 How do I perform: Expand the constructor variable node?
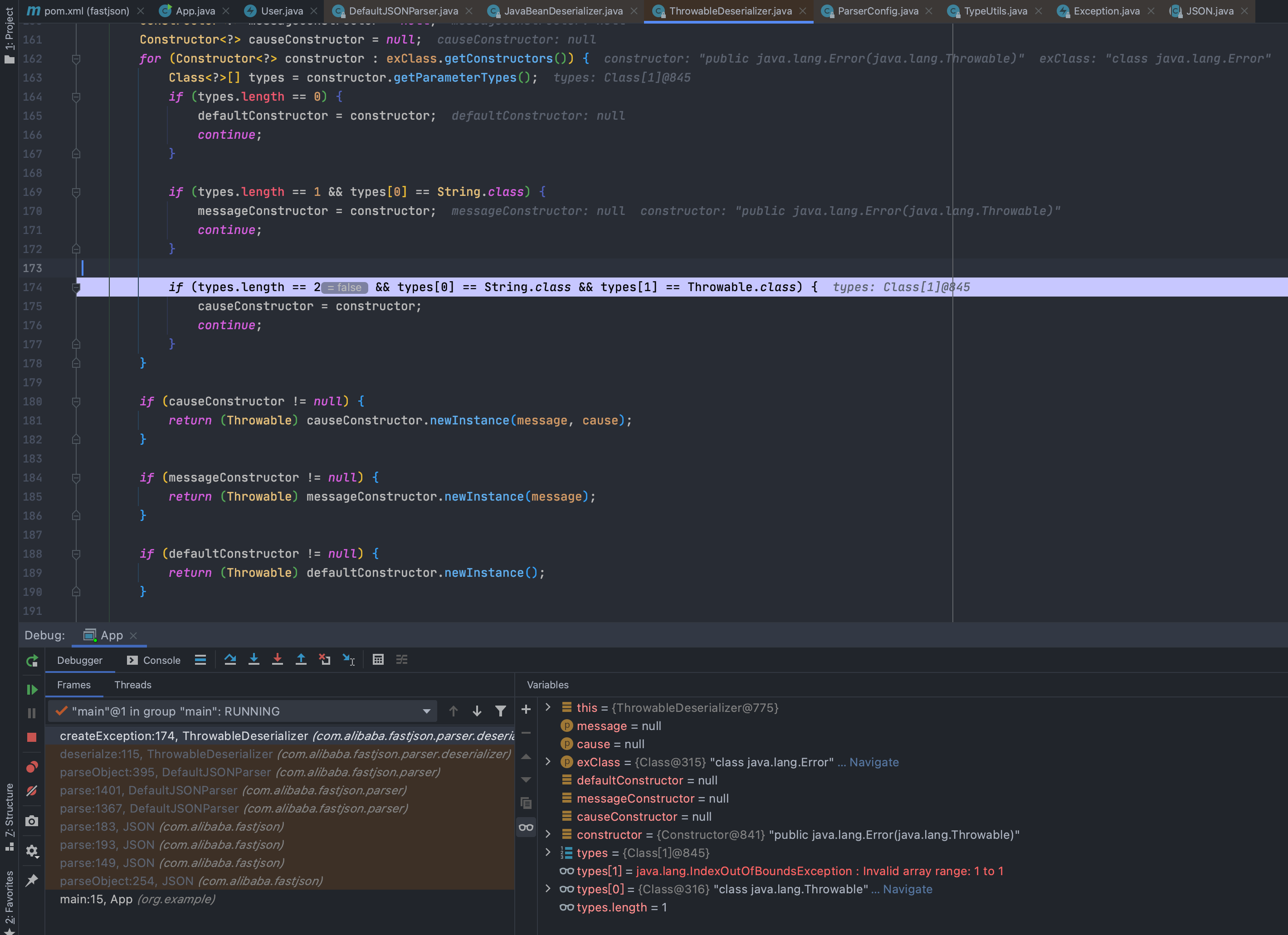point(548,834)
